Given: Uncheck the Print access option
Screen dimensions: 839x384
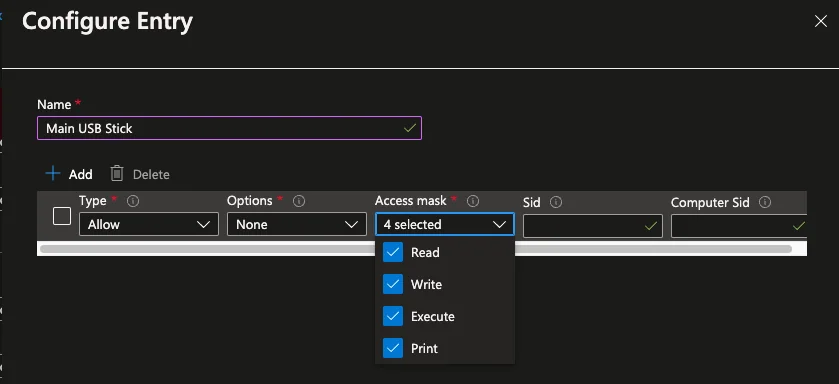Looking at the screenshot, I should (x=393, y=349).
